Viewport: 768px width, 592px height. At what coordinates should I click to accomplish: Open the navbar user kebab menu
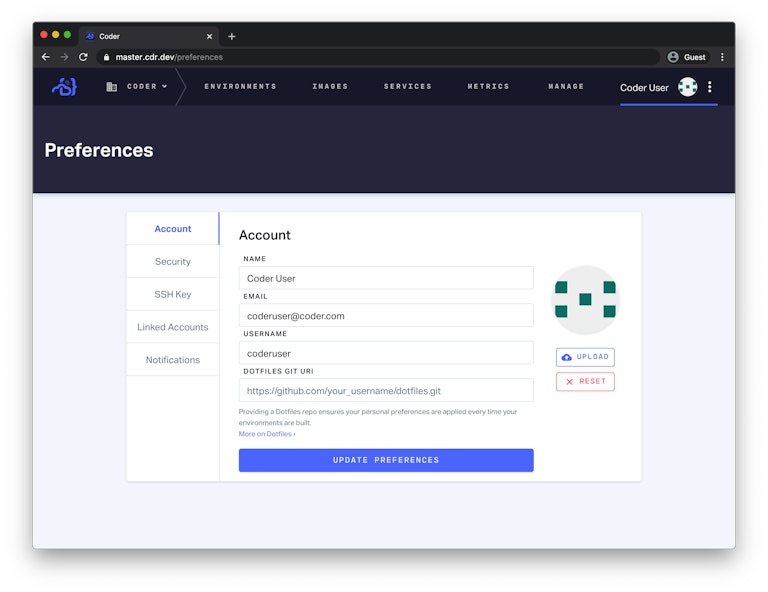pos(709,87)
